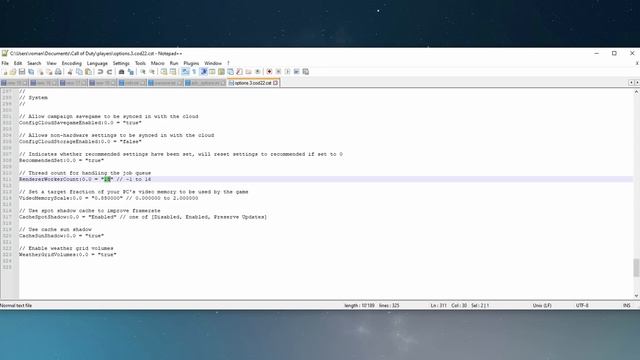640x360 pixels.
Task: Click the Unix (LF) status bar entry
Action: (x=542, y=305)
